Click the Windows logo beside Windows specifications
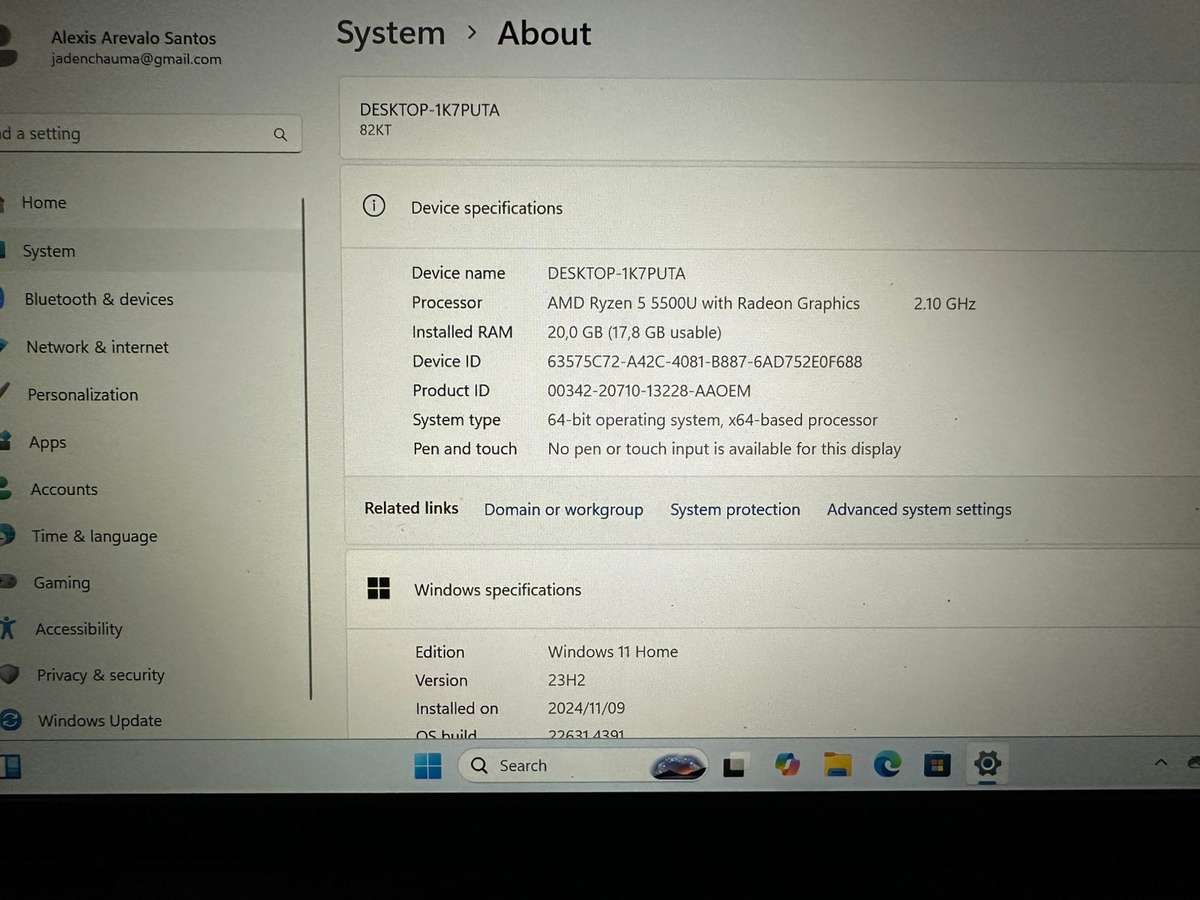This screenshot has height=900, width=1200. 379,589
